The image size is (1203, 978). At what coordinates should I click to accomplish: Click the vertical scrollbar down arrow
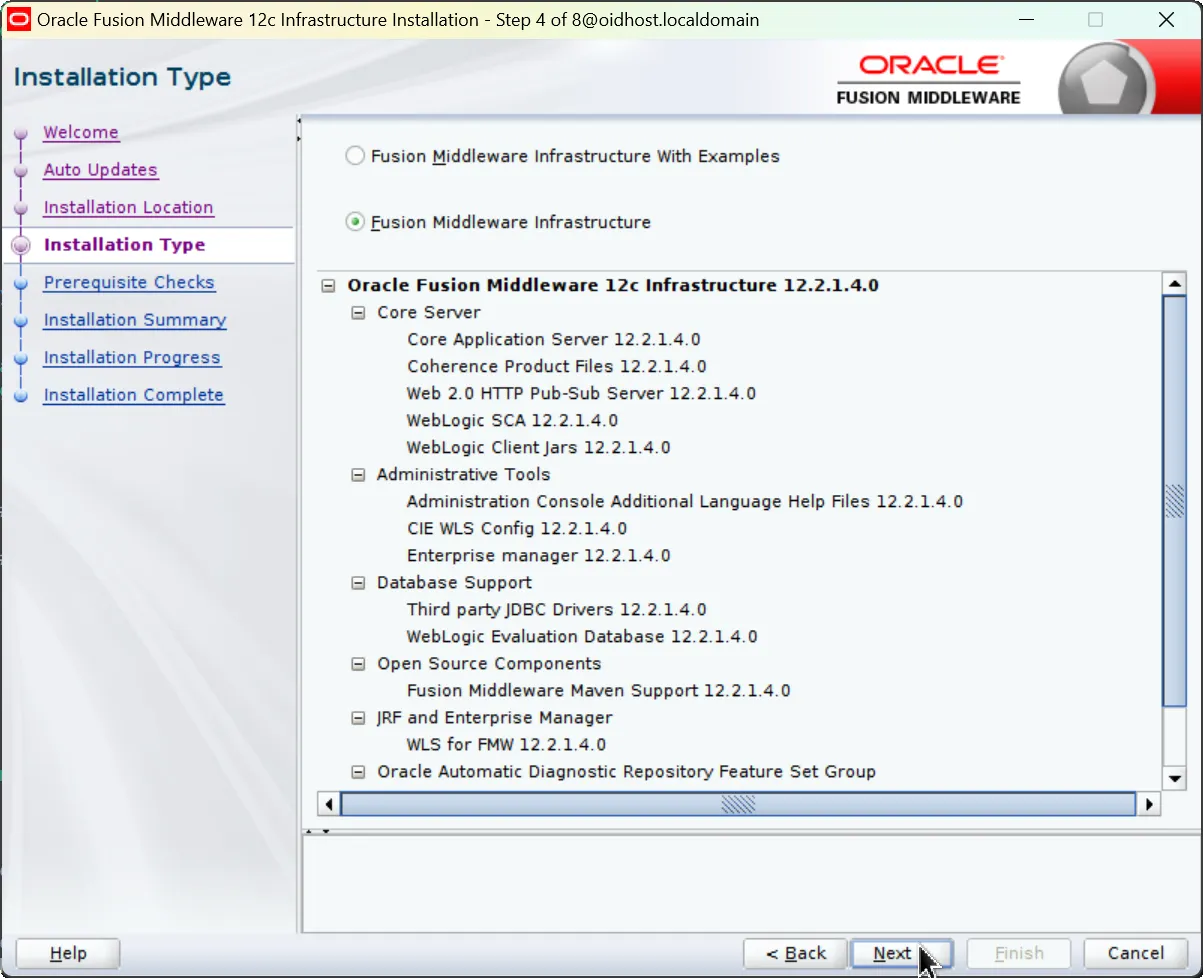[x=1174, y=778]
